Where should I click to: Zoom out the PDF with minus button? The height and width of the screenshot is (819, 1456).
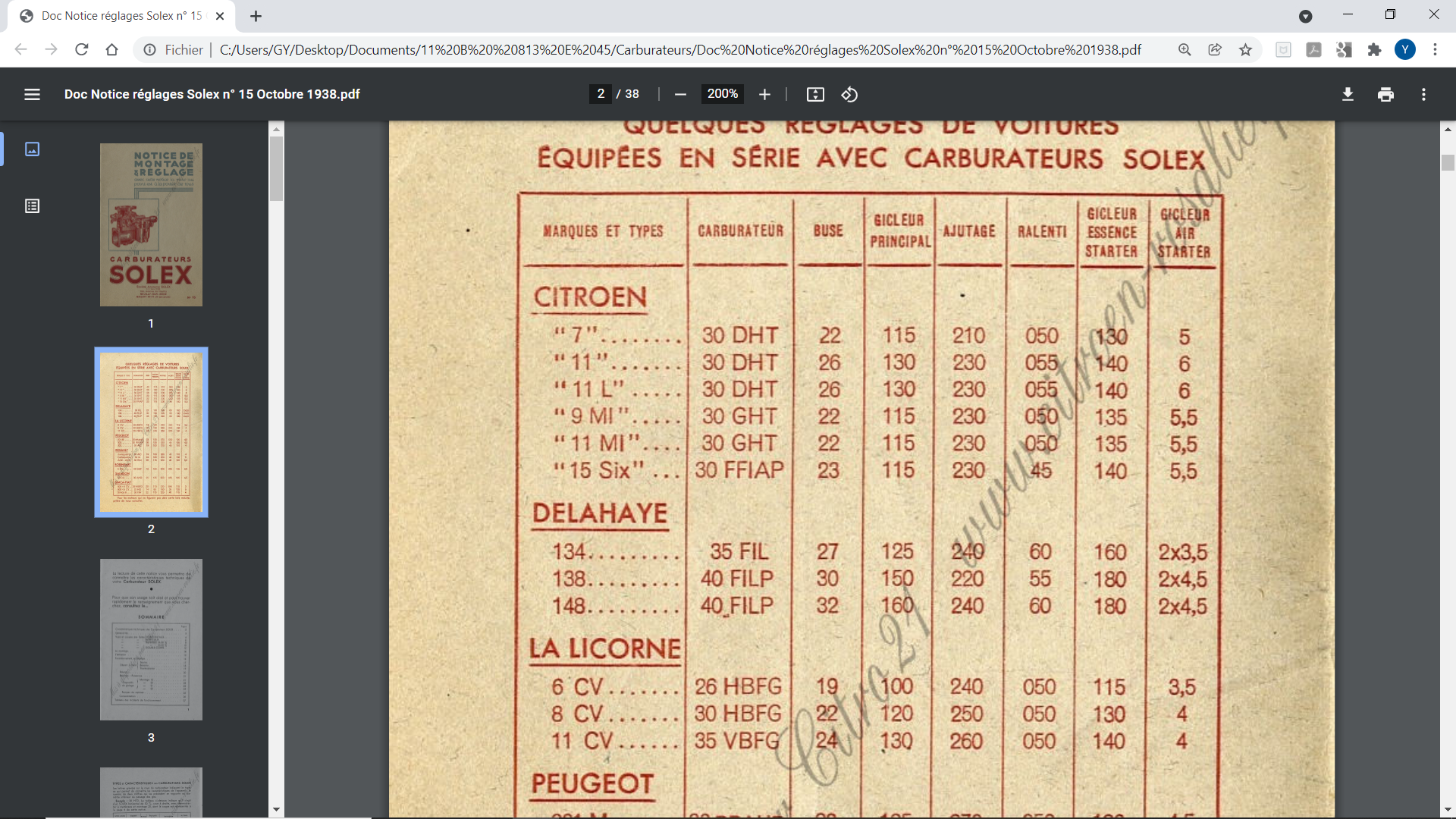point(680,94)
